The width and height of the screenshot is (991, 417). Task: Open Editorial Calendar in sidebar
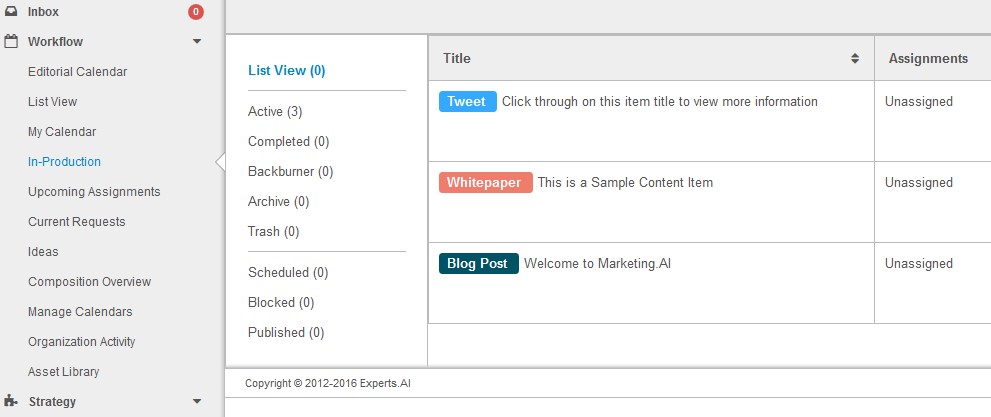[77, 72]
